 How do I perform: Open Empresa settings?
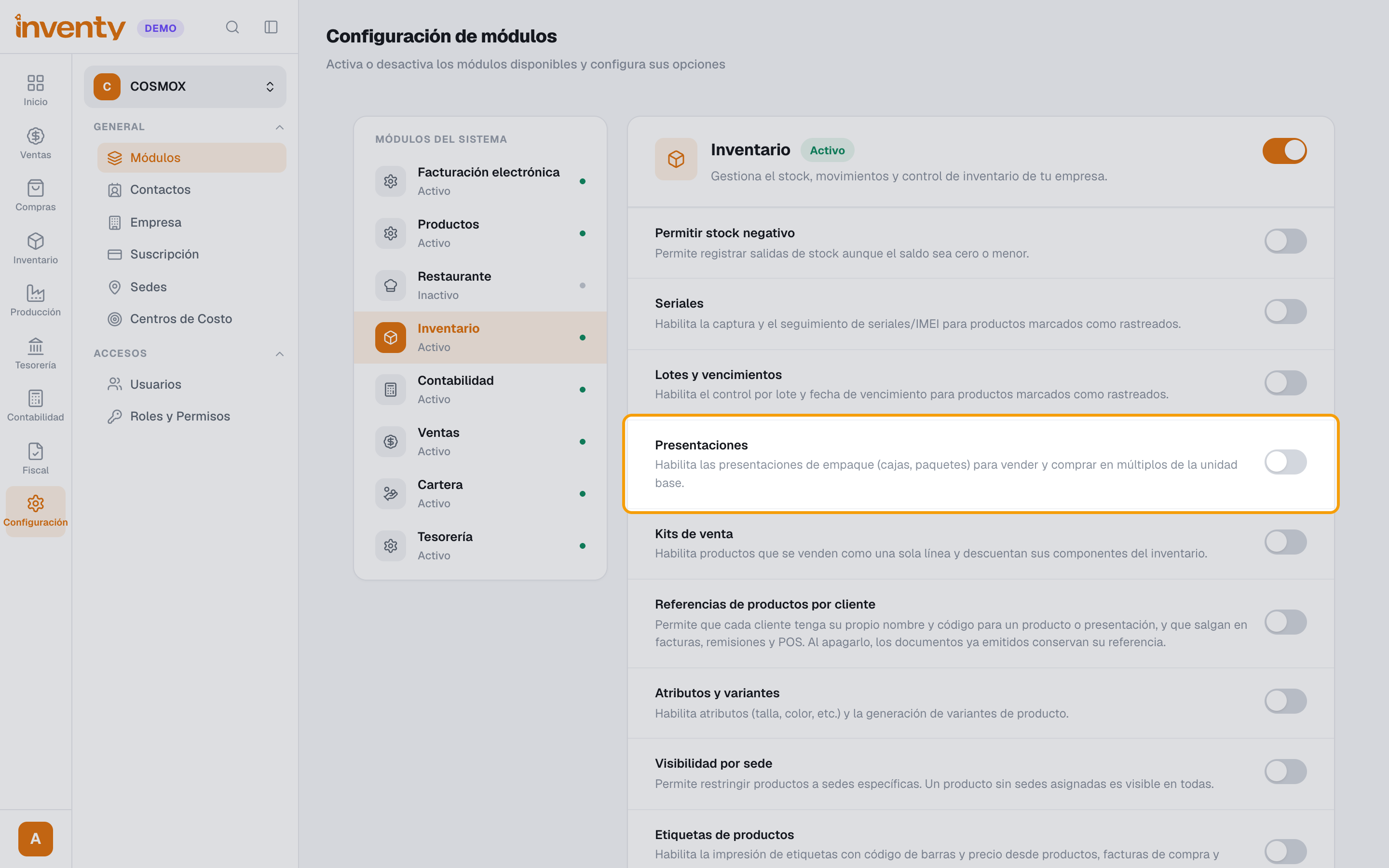[191, 222]
